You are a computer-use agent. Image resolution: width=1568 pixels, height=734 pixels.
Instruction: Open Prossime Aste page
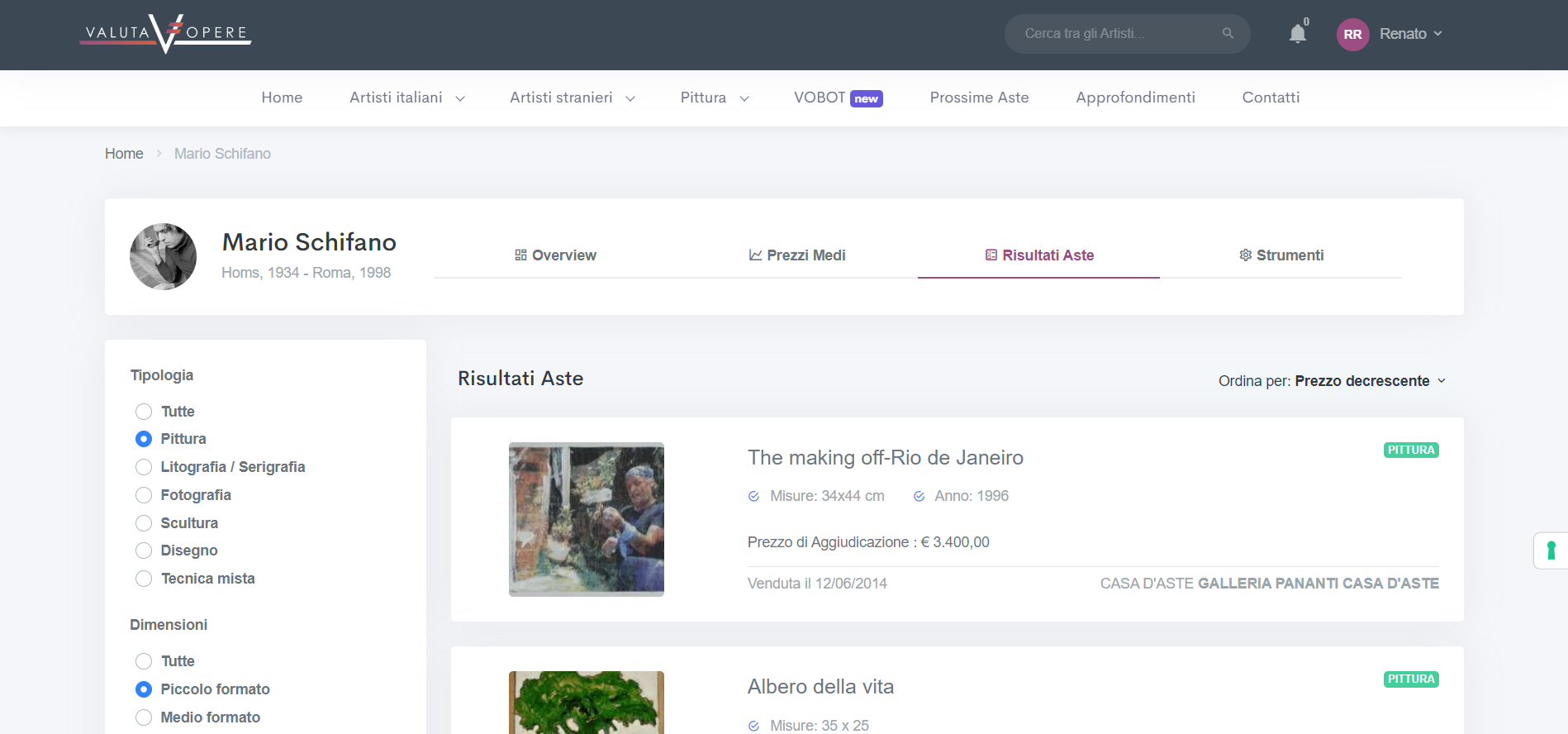979,98
